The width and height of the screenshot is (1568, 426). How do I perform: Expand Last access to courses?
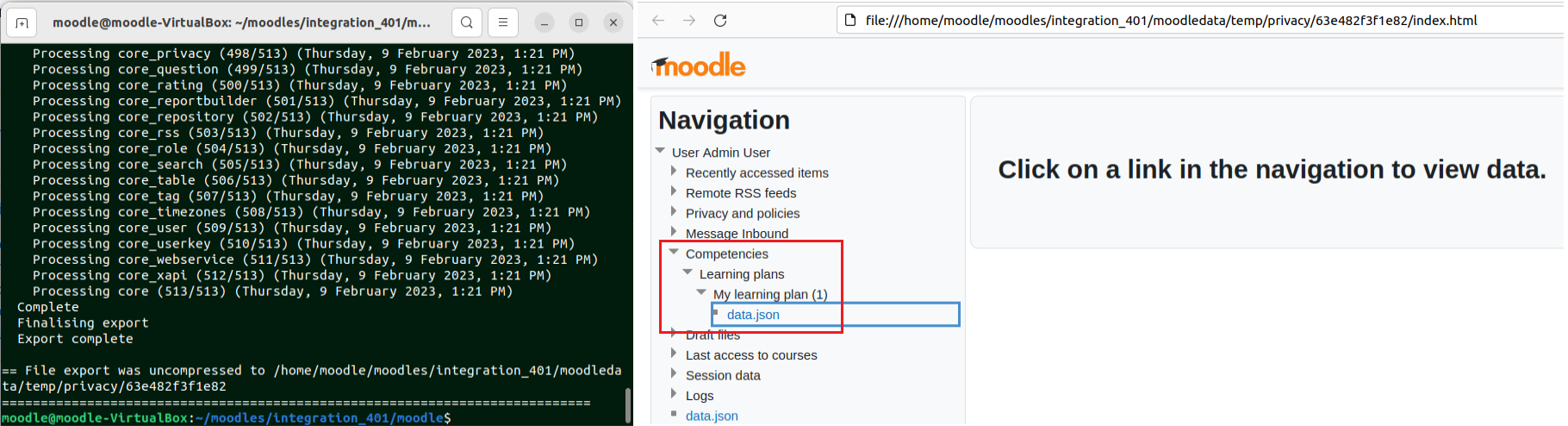(x=674, y=353)
